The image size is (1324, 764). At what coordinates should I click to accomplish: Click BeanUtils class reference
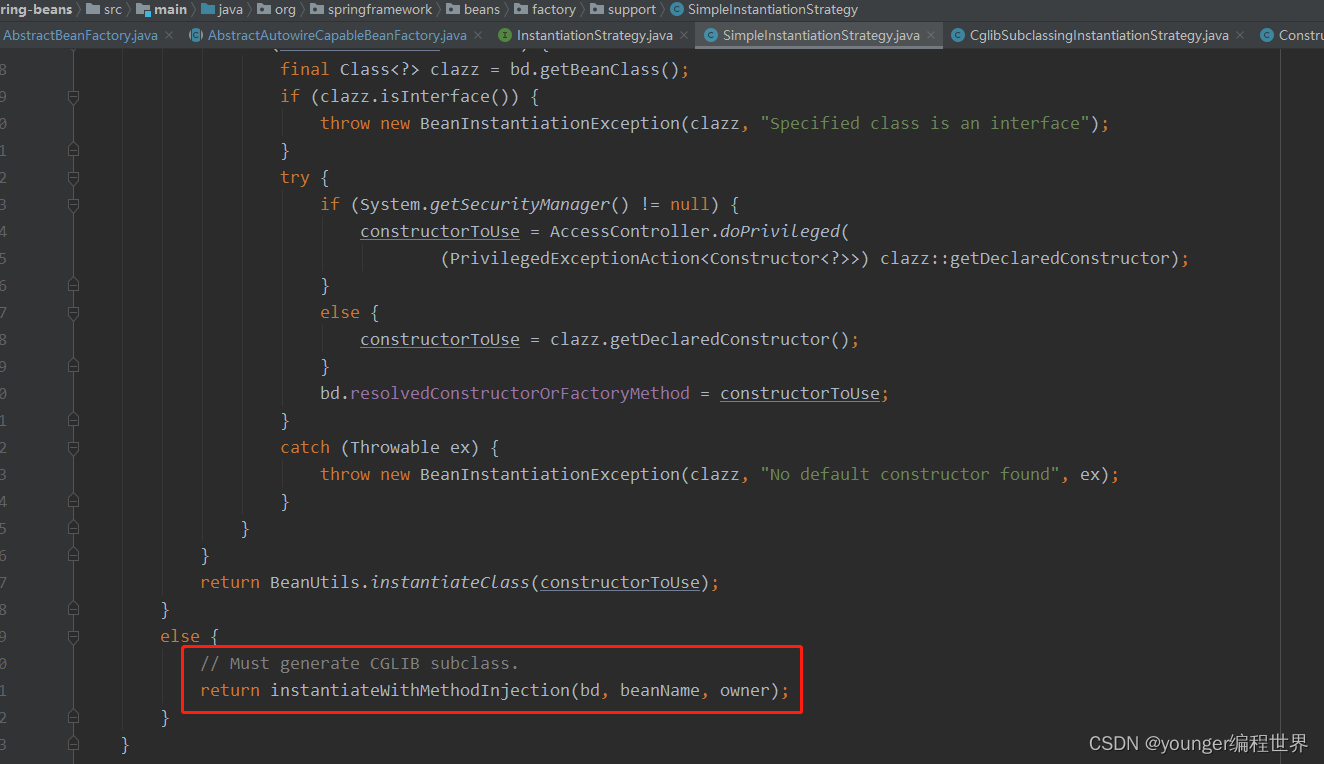tap(315, 582)
